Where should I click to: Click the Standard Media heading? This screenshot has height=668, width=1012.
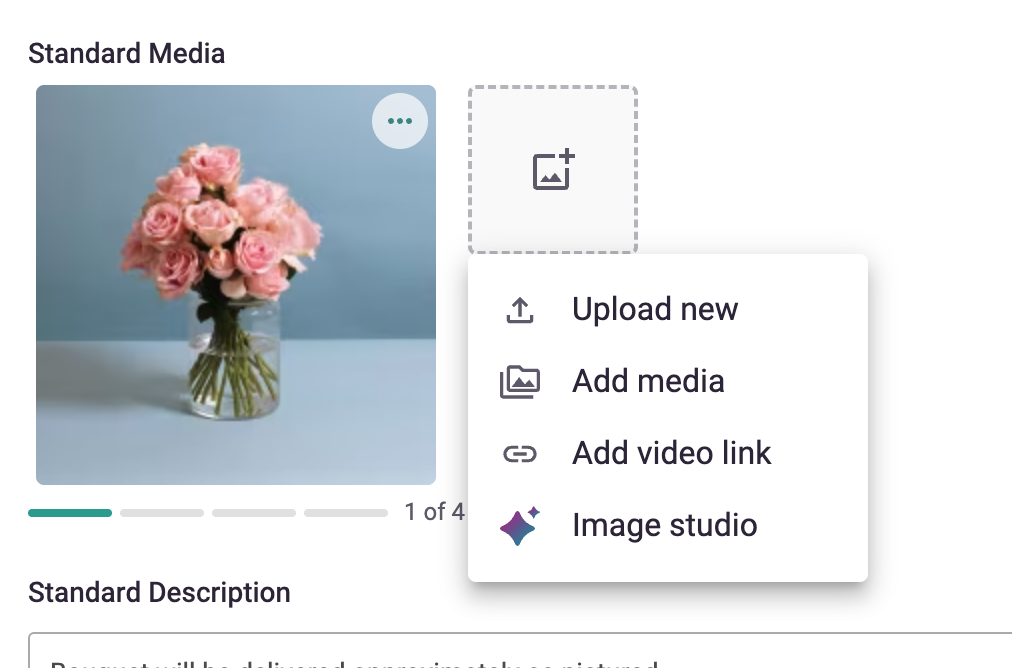click(x=126, y=54)
